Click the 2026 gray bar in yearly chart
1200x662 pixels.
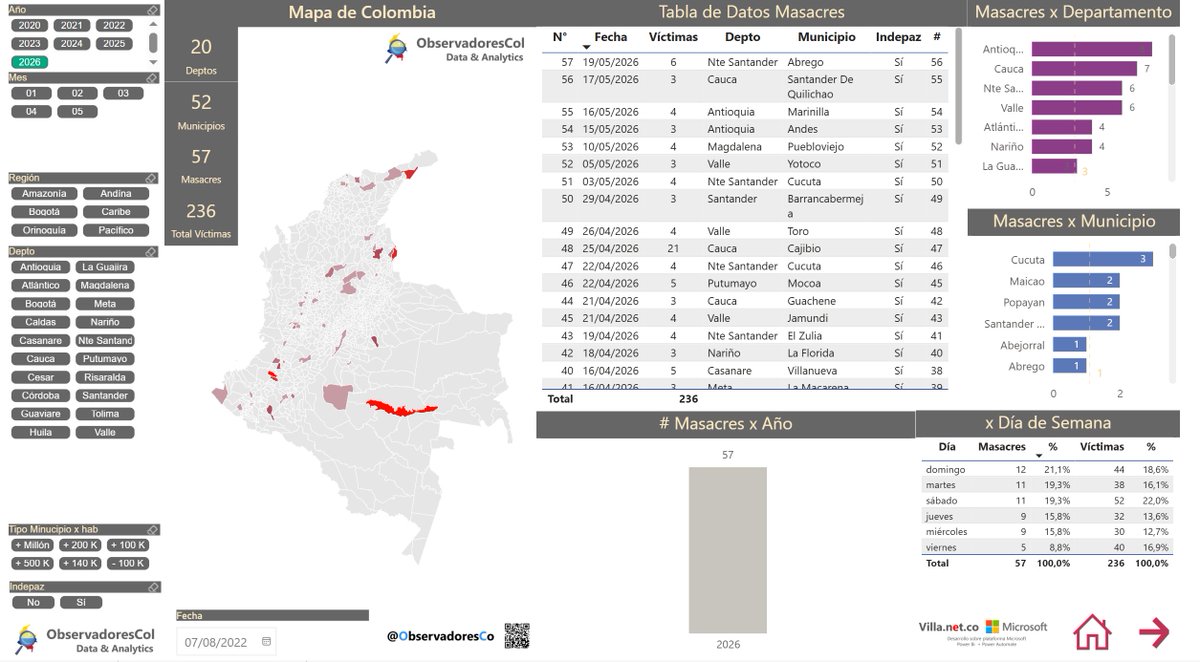728,550
